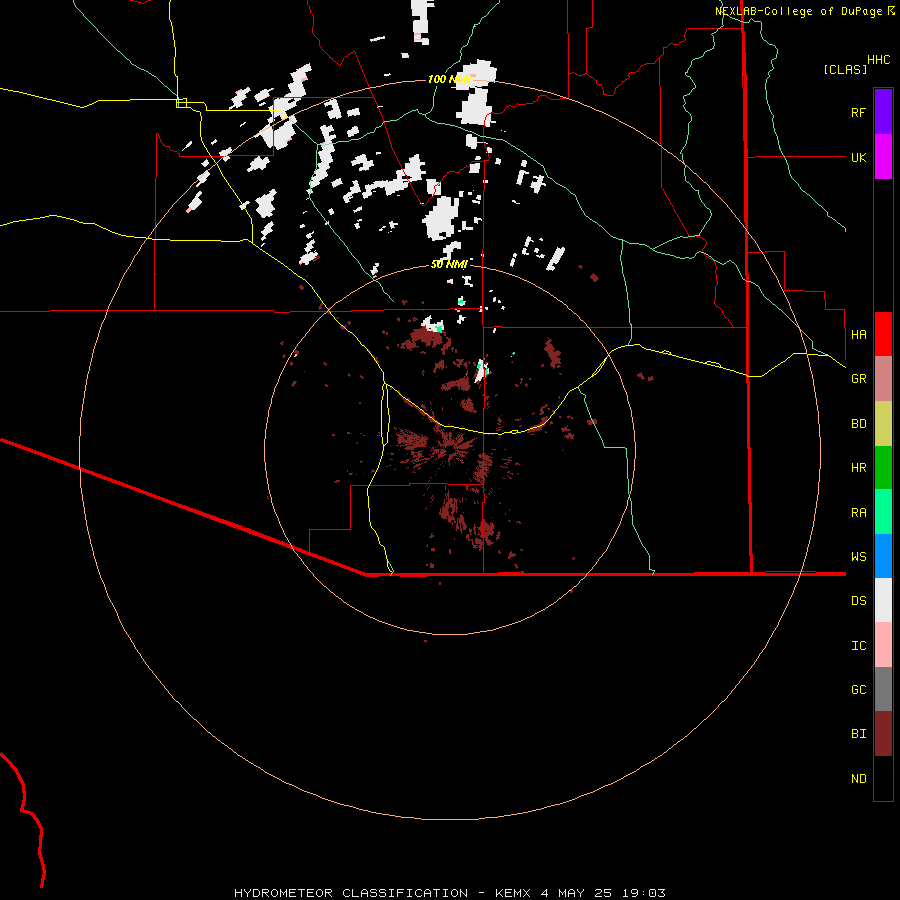Click the Hydrometeor Classification title caption
The width and height of the screenshot is (900, 900).
coord(449,893)
